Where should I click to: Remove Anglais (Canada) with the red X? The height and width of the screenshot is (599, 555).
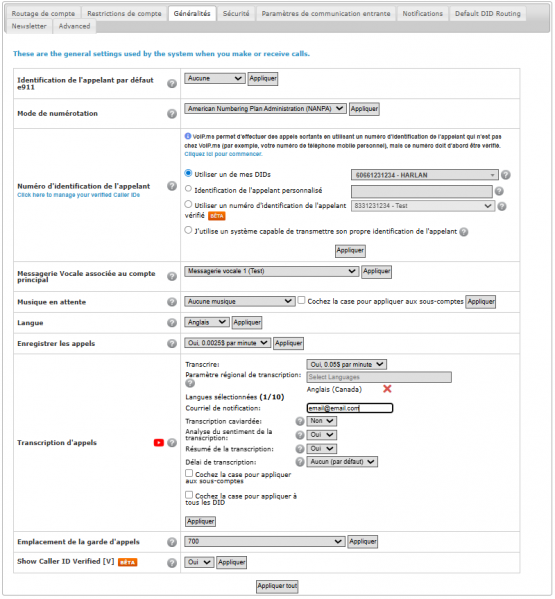click(x=387, y=389)
